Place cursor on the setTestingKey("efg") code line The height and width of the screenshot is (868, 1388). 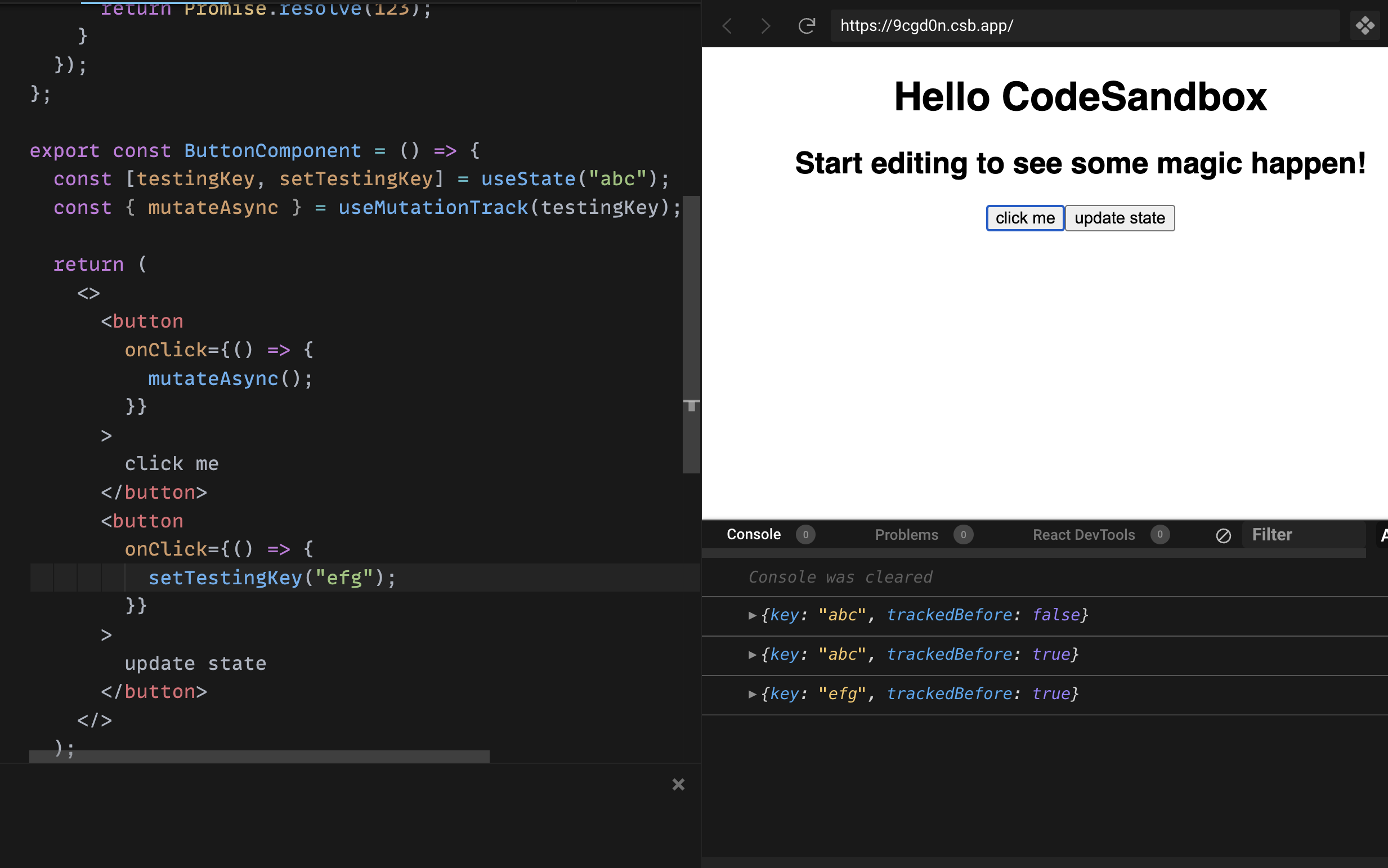[x=272, y=578]
